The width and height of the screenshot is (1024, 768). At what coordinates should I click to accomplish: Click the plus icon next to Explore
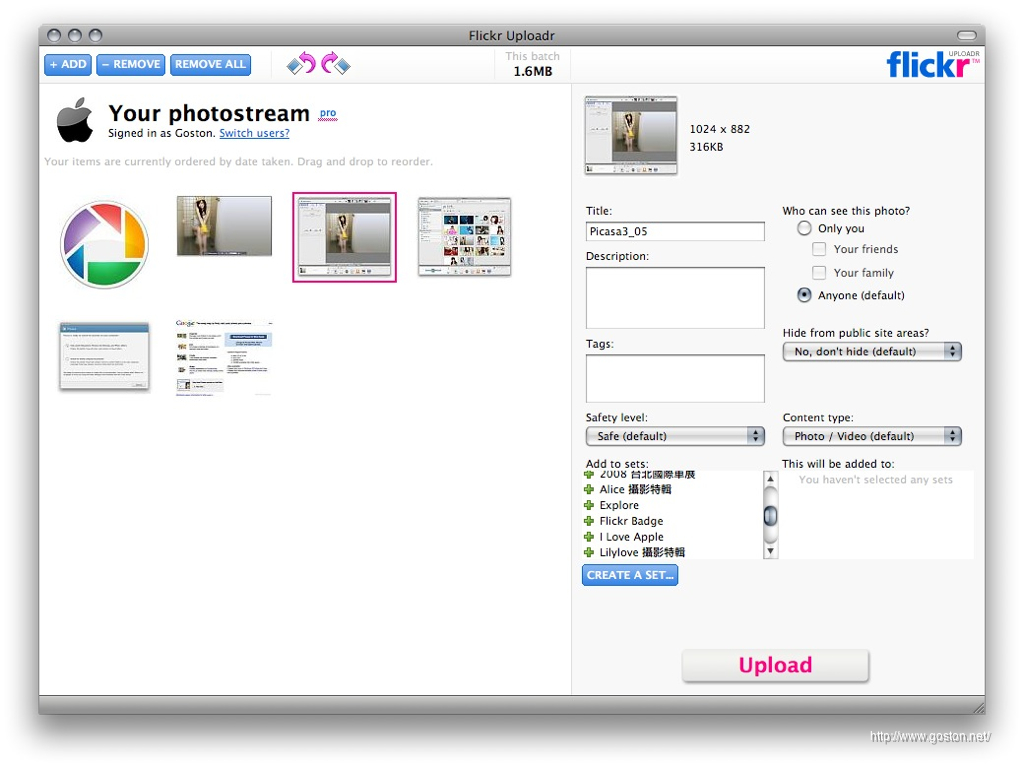coord(588,505)
